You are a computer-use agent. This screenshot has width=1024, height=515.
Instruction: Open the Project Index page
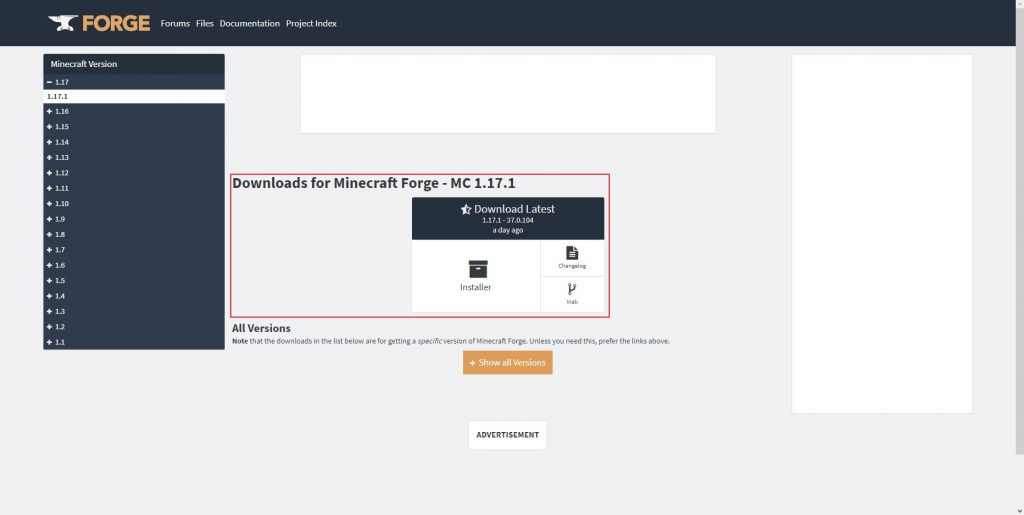pyautogui.click(x=311, y=23)
